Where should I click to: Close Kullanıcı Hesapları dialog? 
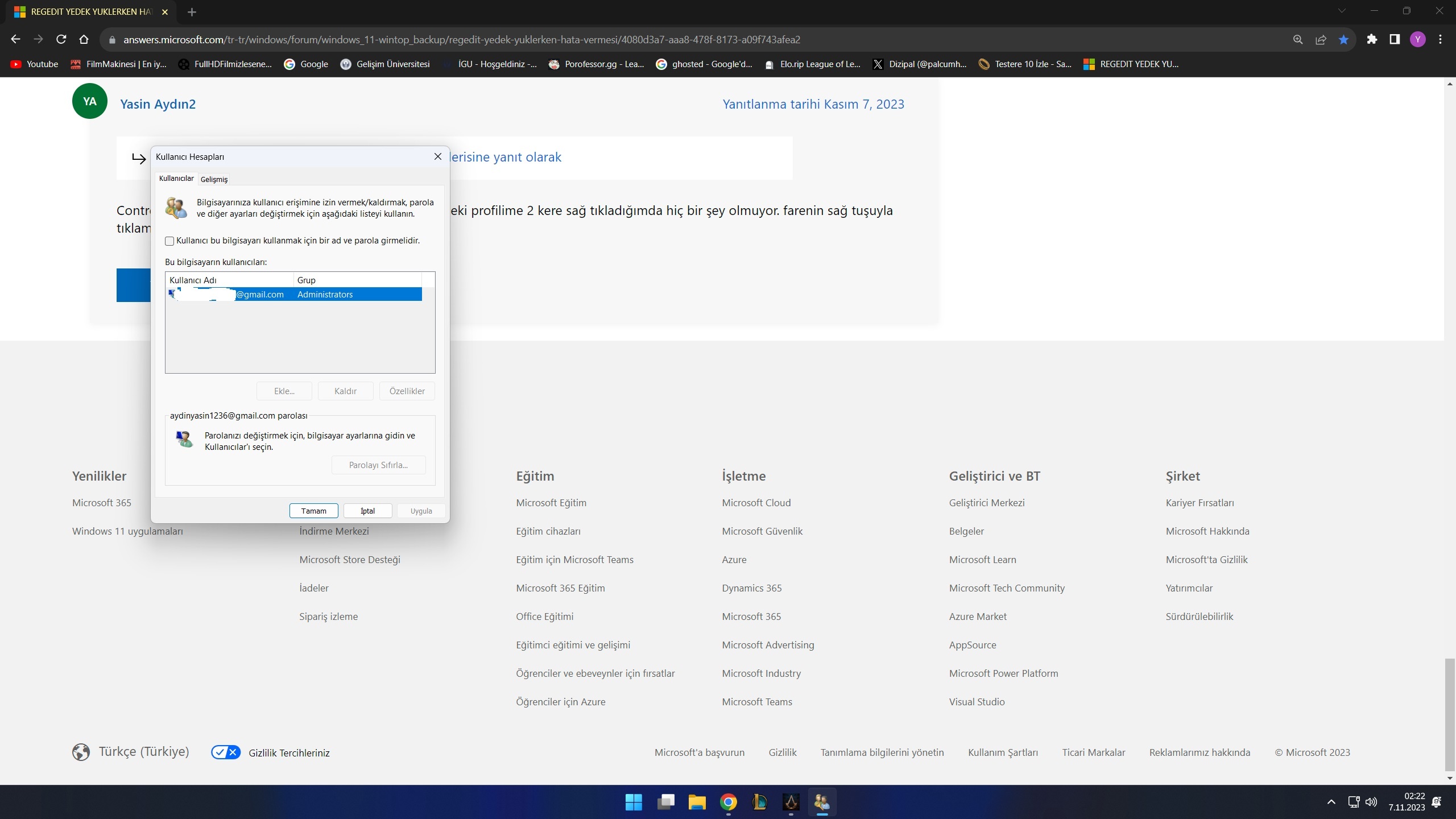[x=437, y=156]
